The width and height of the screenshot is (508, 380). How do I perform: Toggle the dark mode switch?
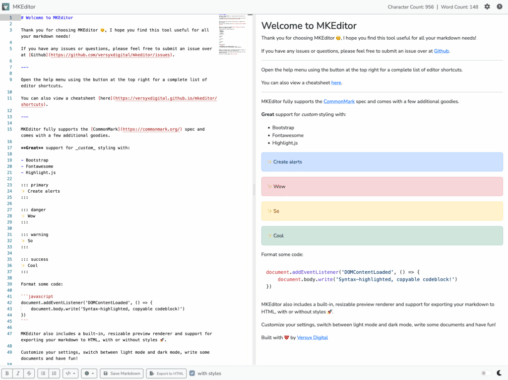(x=486, y=373)
